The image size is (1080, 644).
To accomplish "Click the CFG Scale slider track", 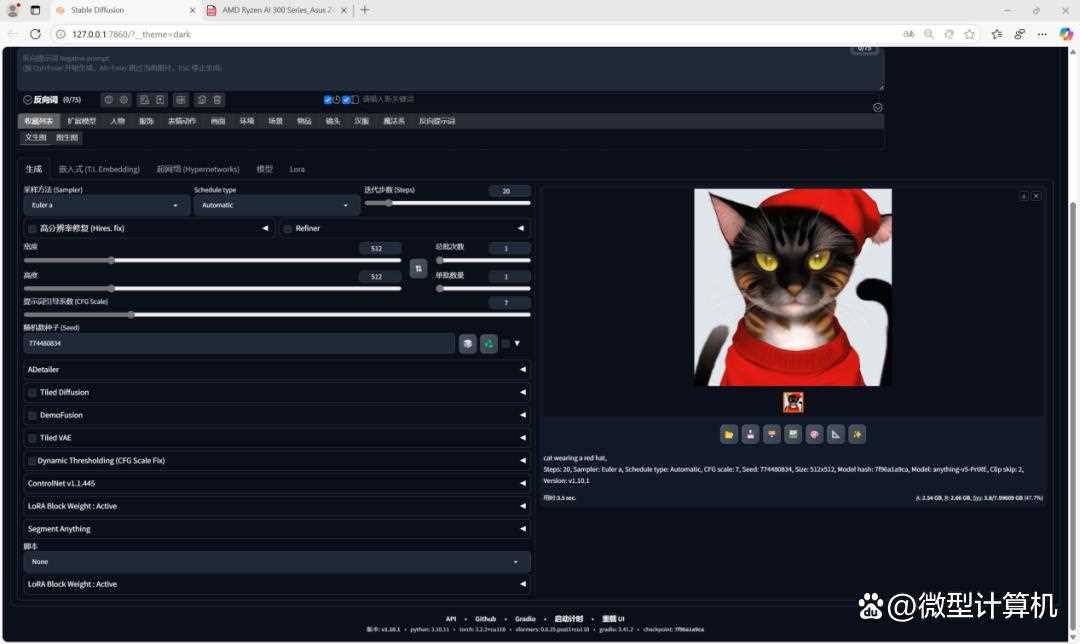I will click(276, 314).
